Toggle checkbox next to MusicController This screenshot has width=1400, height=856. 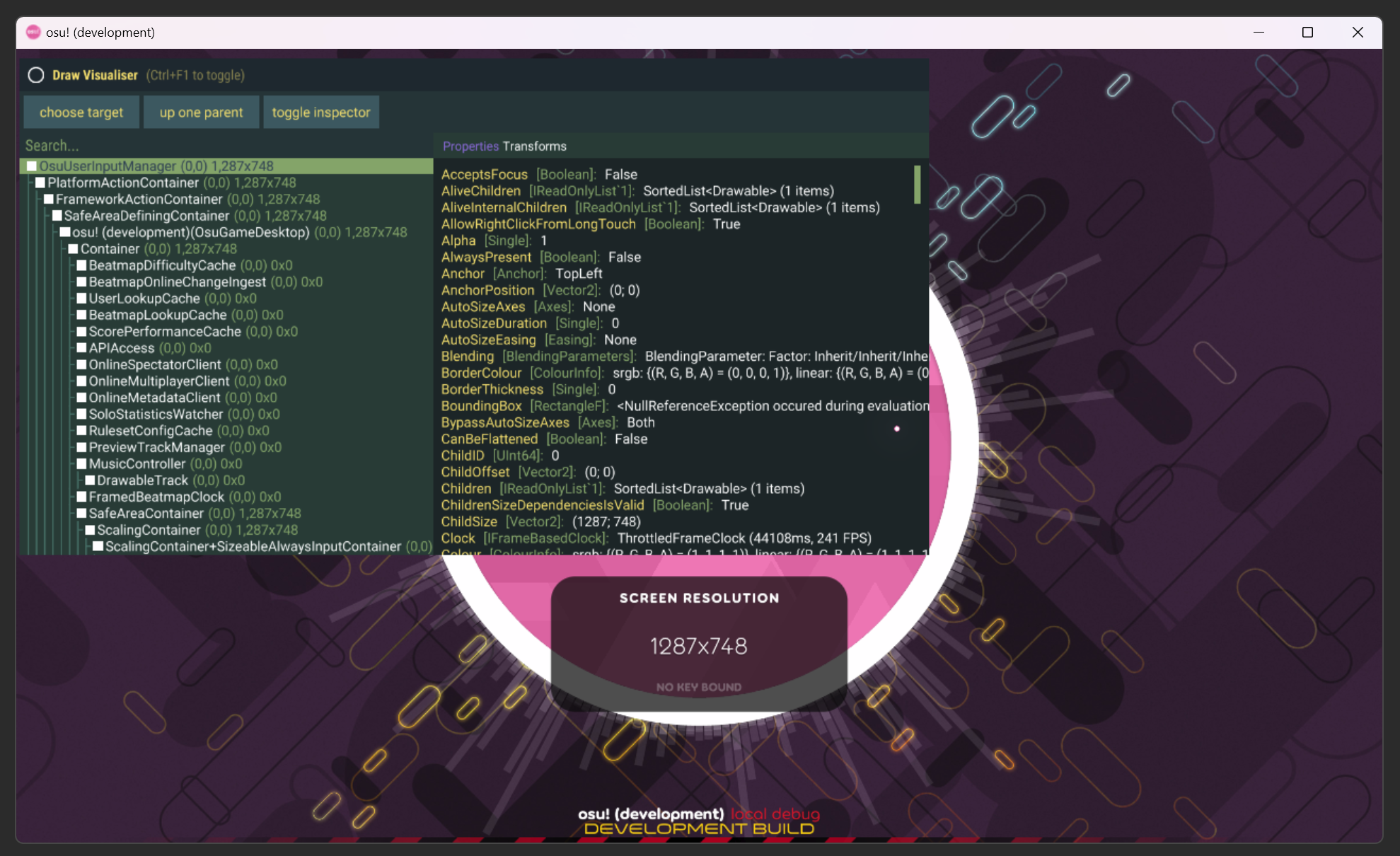click(82, 463)
